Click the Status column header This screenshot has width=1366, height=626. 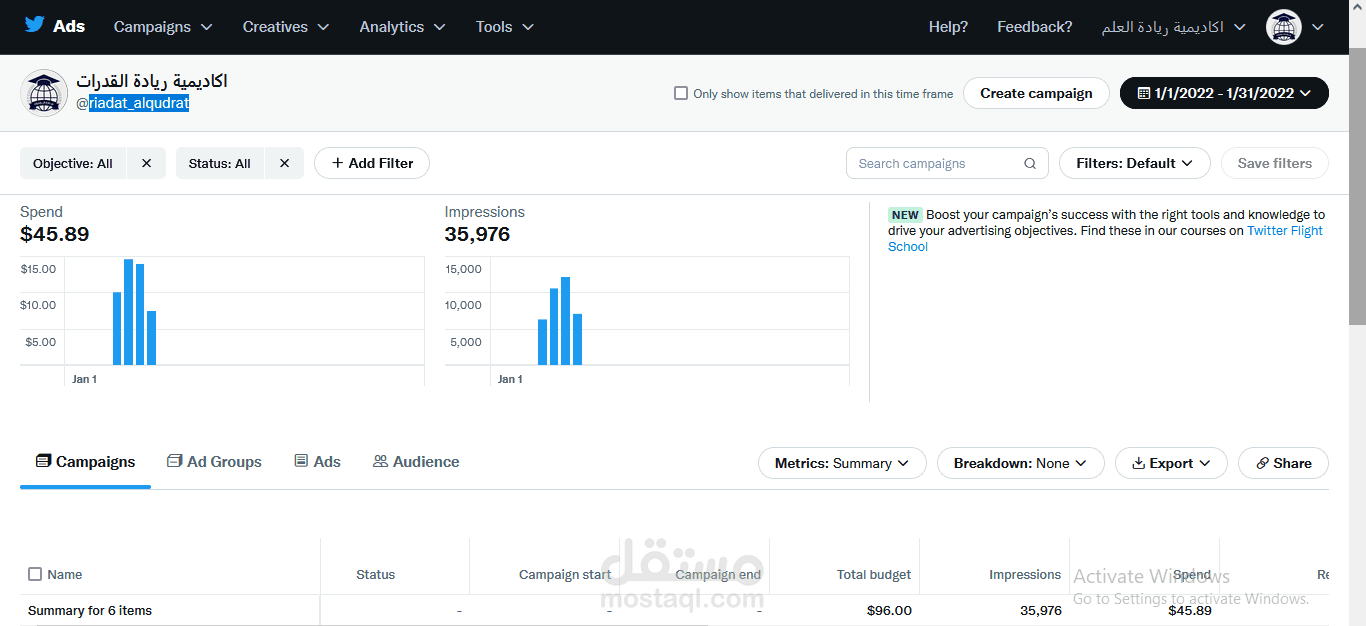point(376,575)
